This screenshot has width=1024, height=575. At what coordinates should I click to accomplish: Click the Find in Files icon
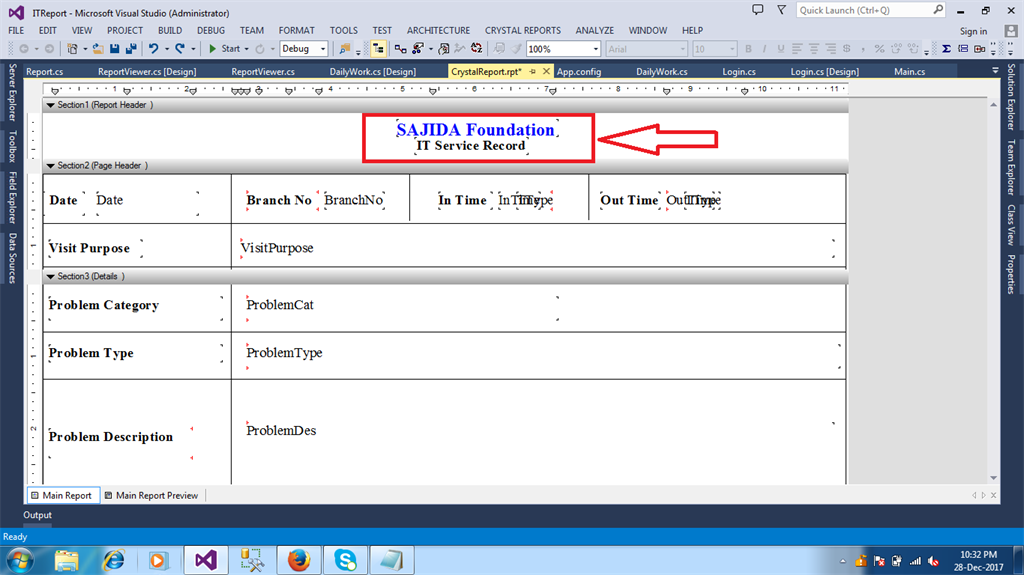[x=344, y=49]
